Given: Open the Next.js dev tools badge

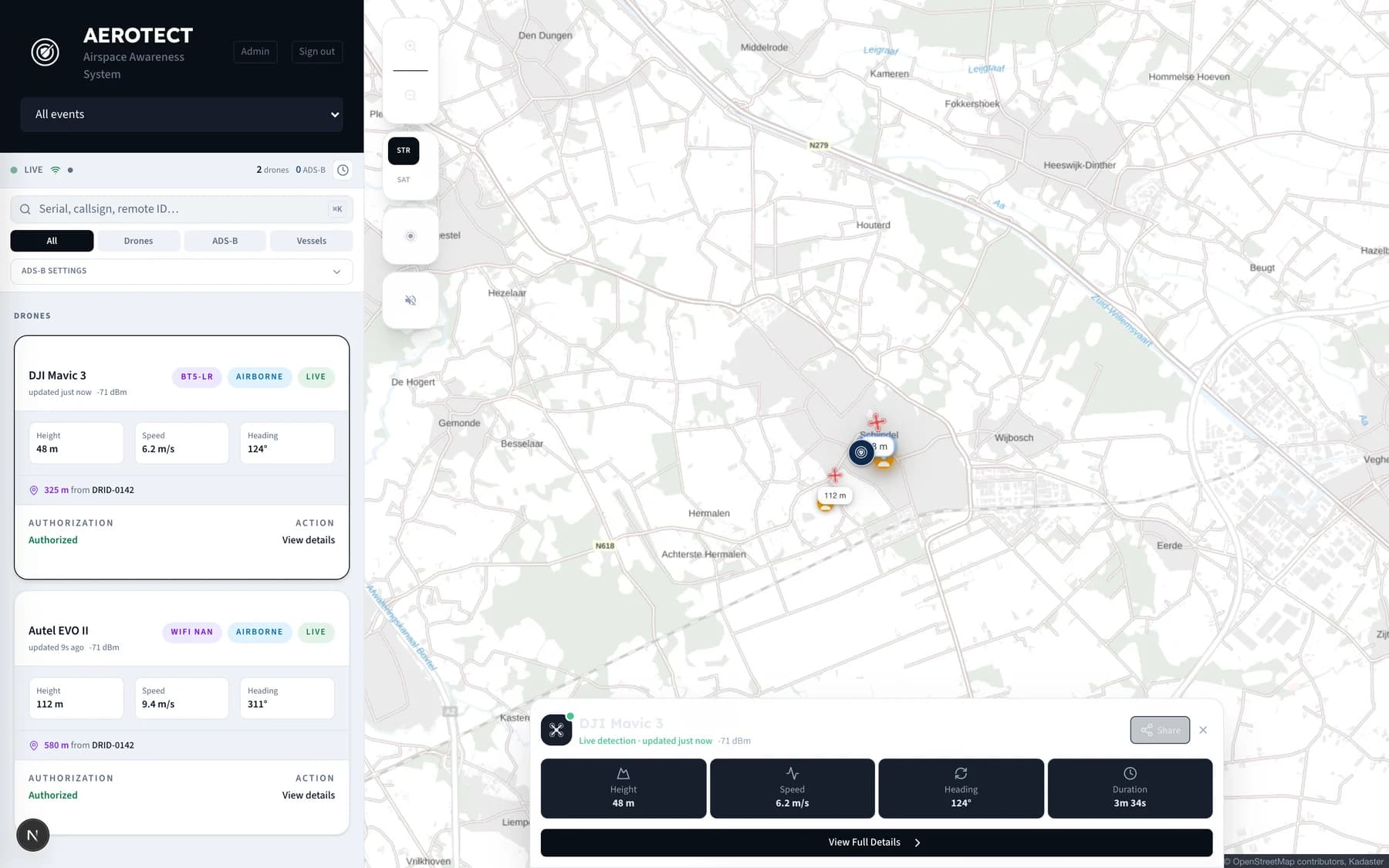Looking at the screenshot, I should [x=33, y=835].
